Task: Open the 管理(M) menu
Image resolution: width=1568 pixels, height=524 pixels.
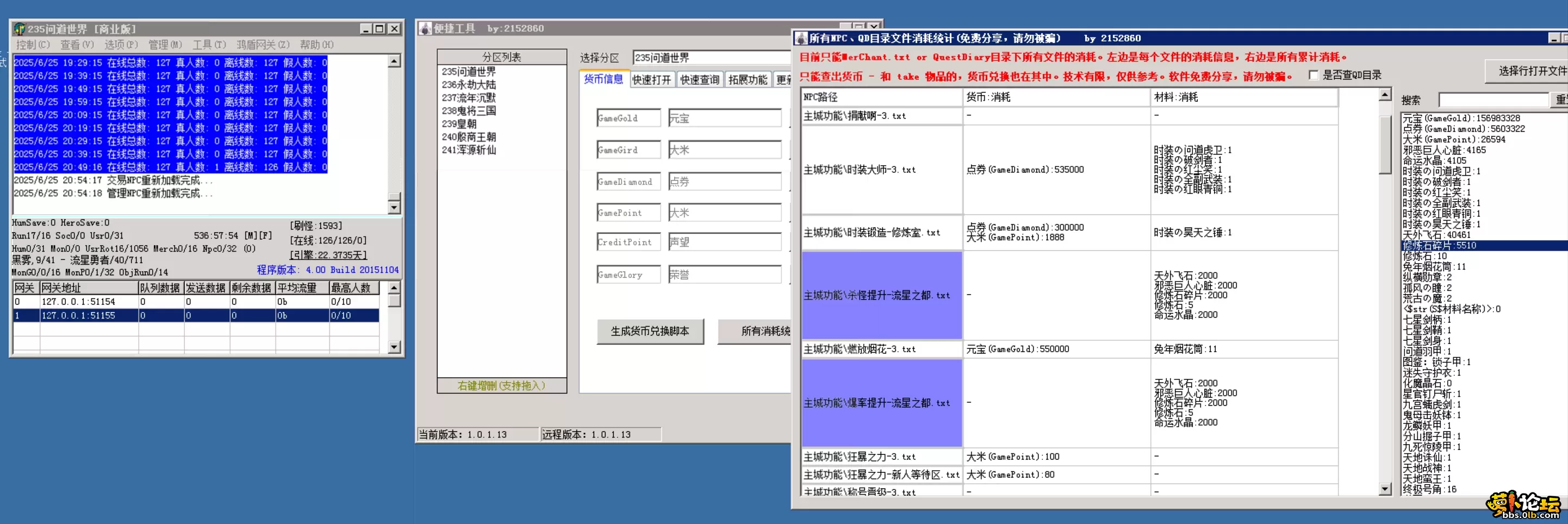Action: pyautogui.click(x=165, y=45)
